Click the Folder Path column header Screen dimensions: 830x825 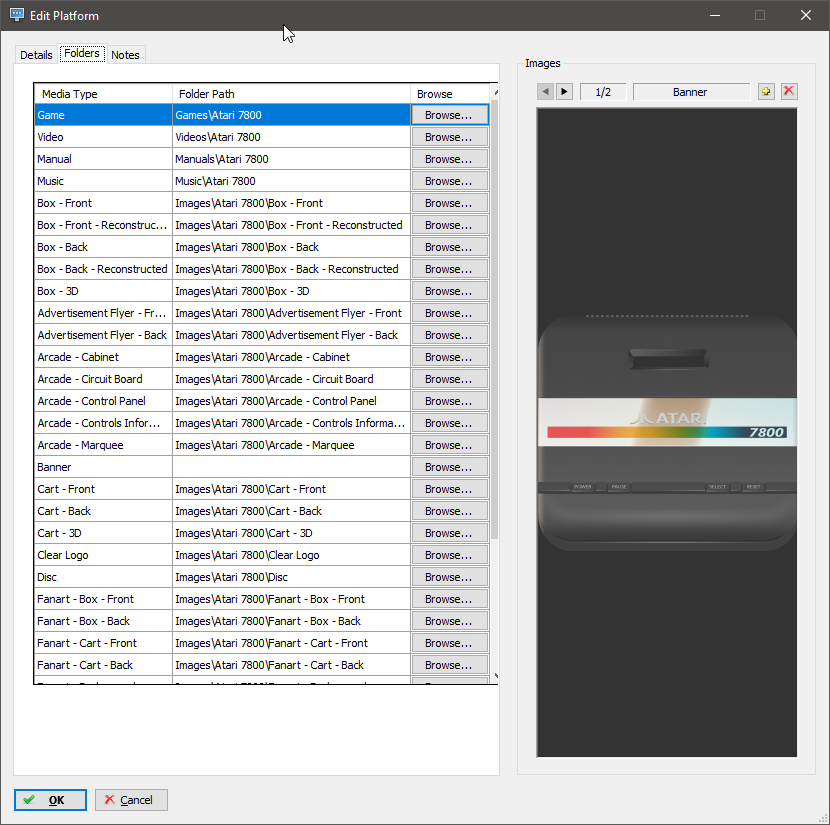(x=291, y=94)
